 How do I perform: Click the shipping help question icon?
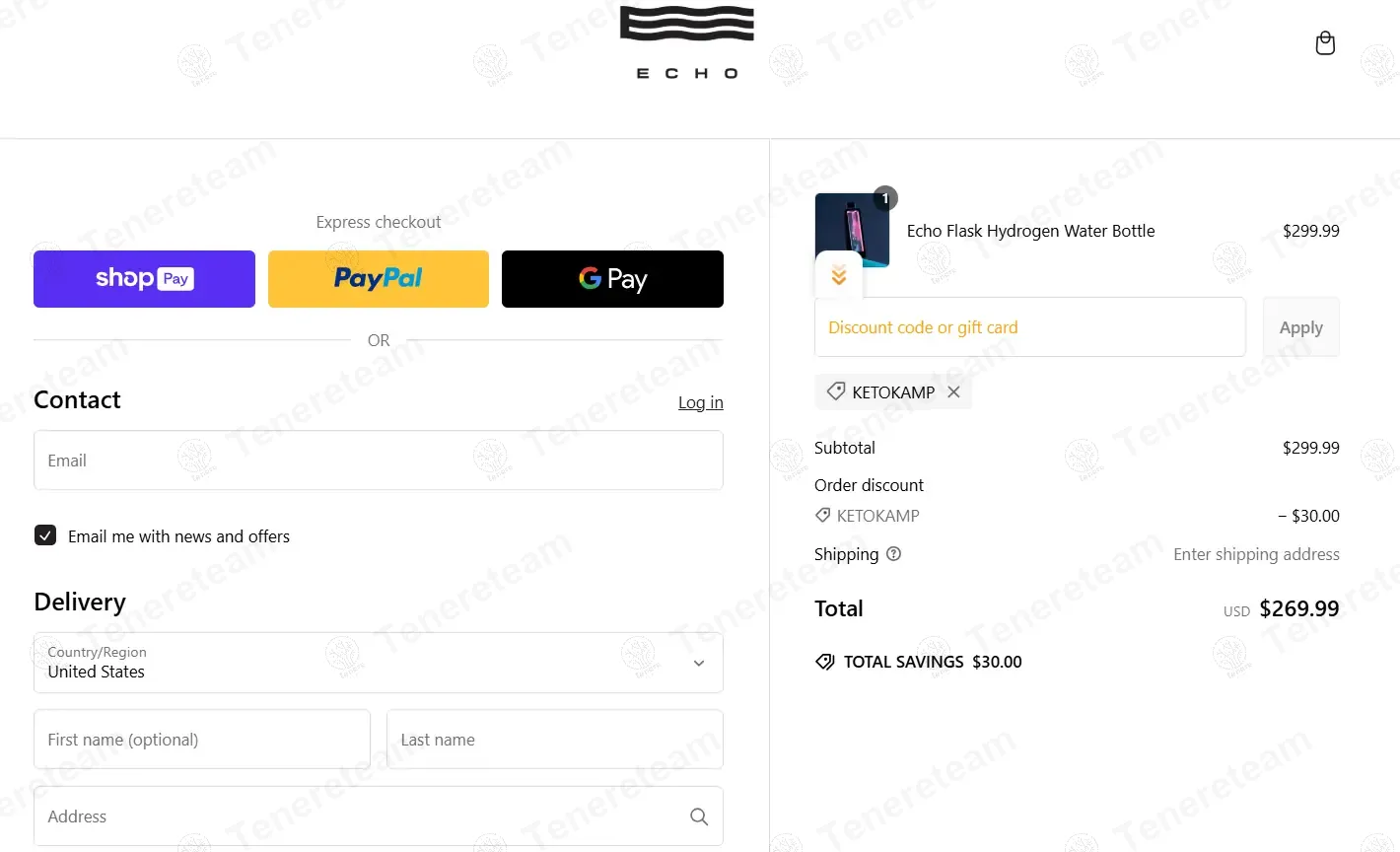pos(893,554)
